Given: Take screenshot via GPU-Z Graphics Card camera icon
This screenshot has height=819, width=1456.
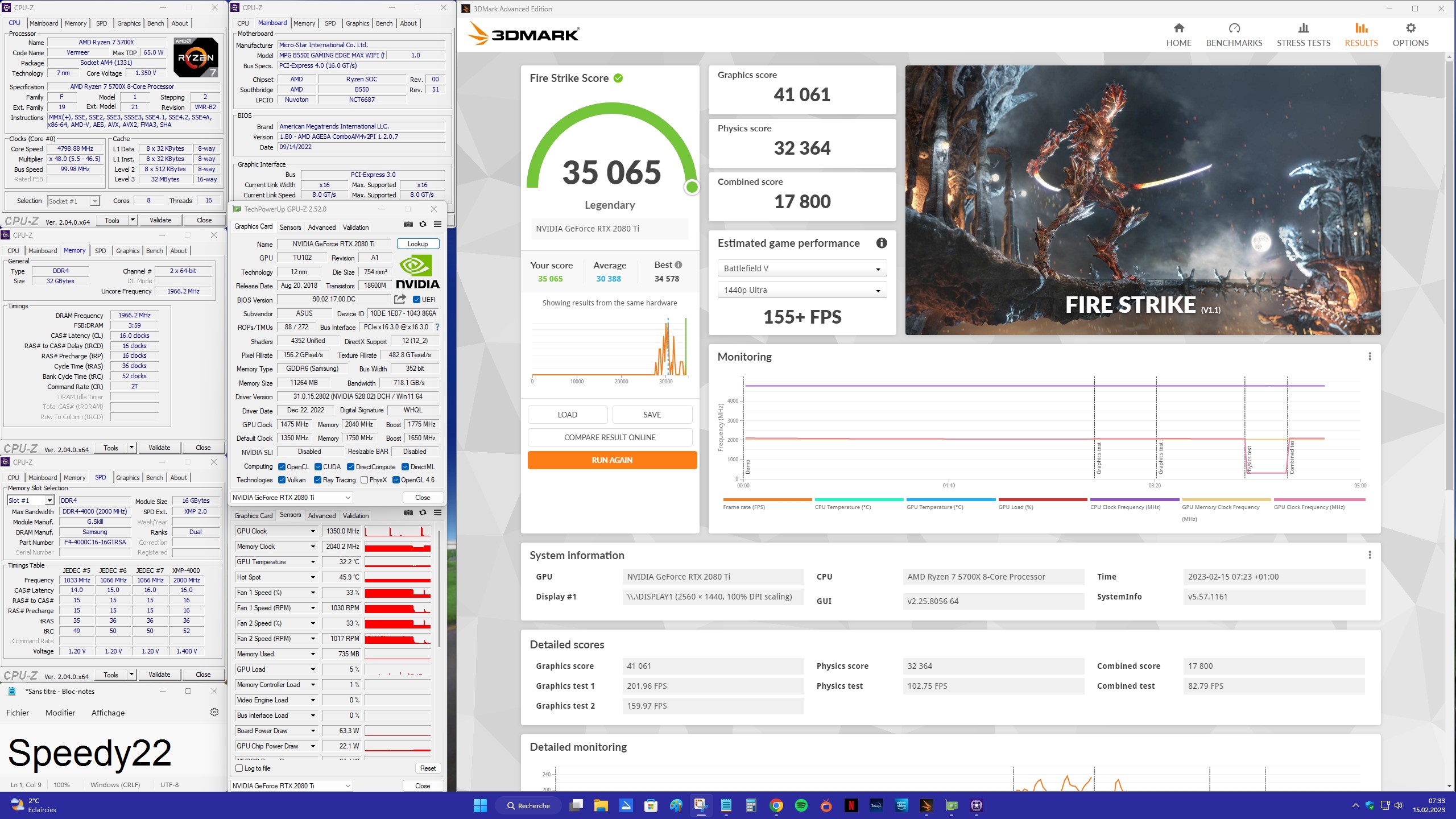Looking at the screenshot, I should pos(408,224).
